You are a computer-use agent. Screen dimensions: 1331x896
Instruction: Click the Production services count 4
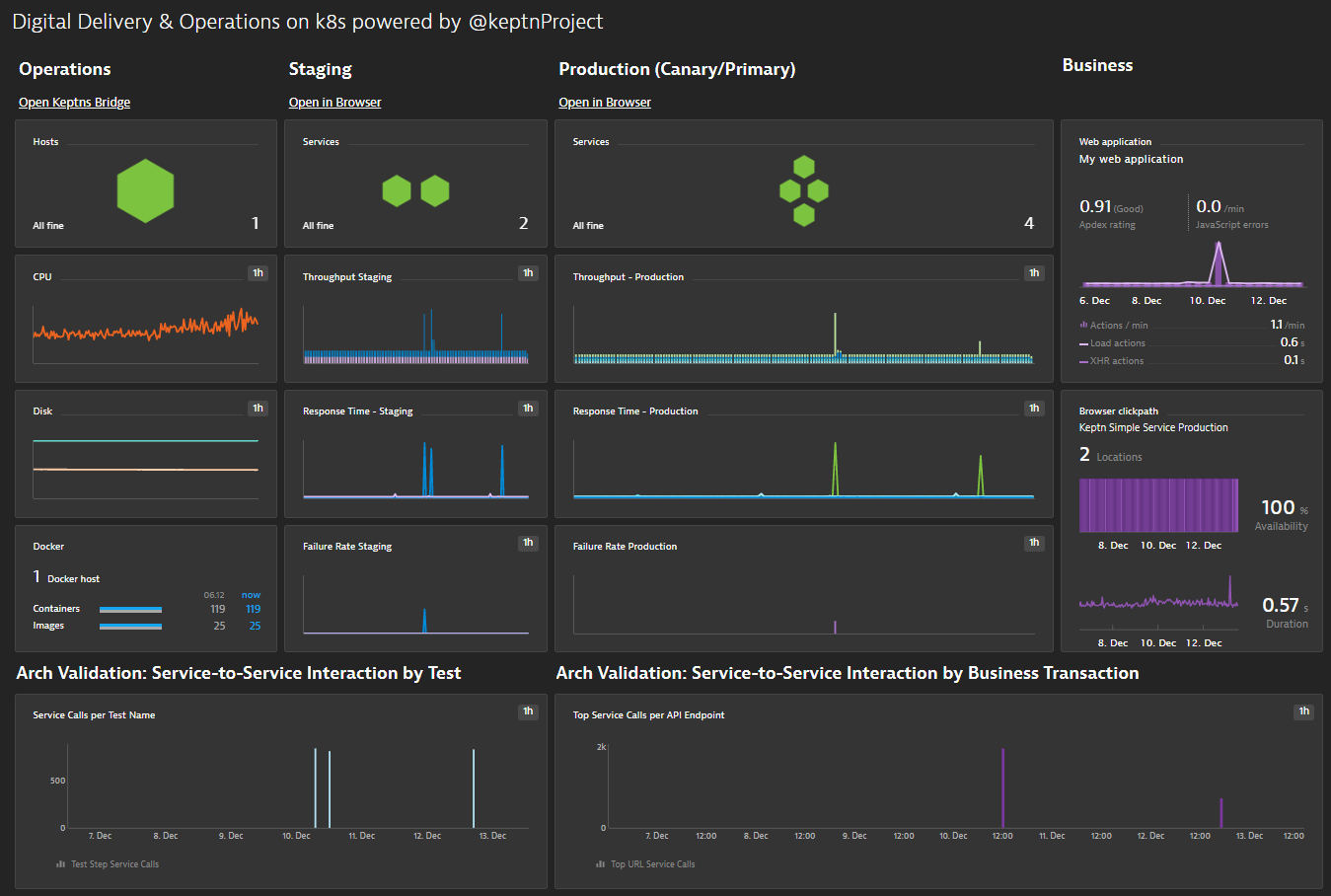pos(1029,223)
